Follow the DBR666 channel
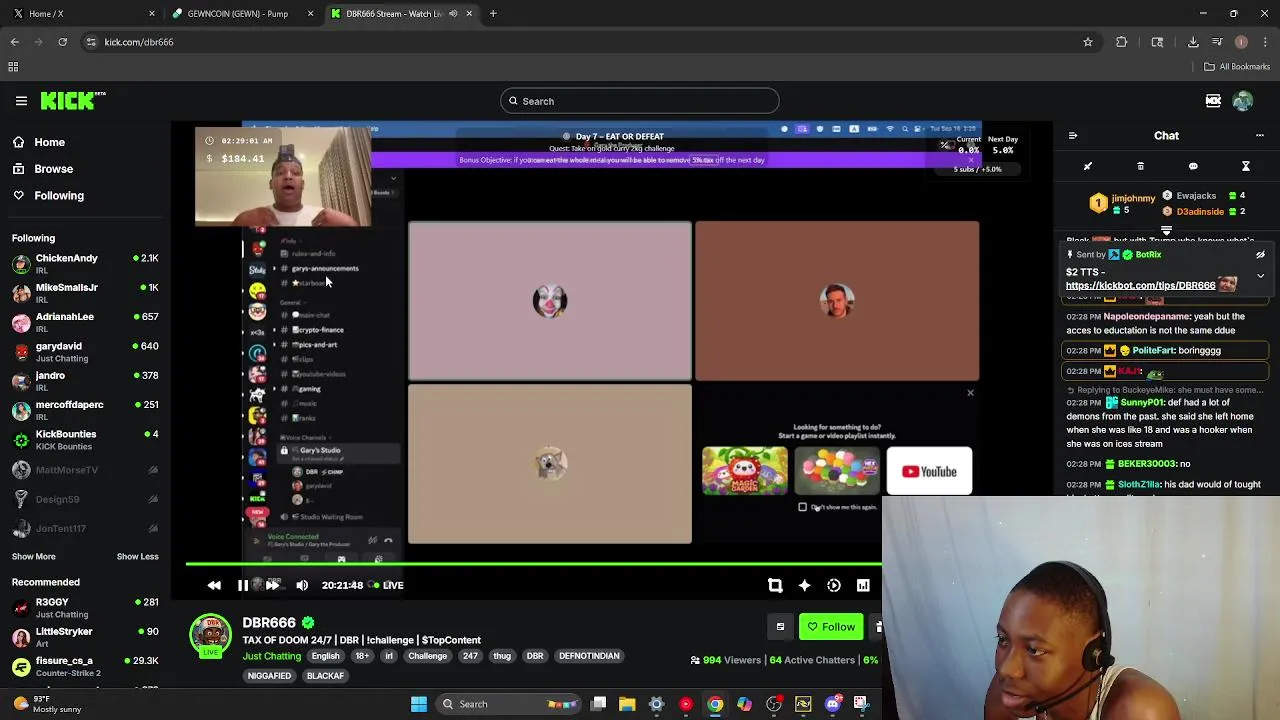This screenshot has width=1280, height=720. (831, 627)
